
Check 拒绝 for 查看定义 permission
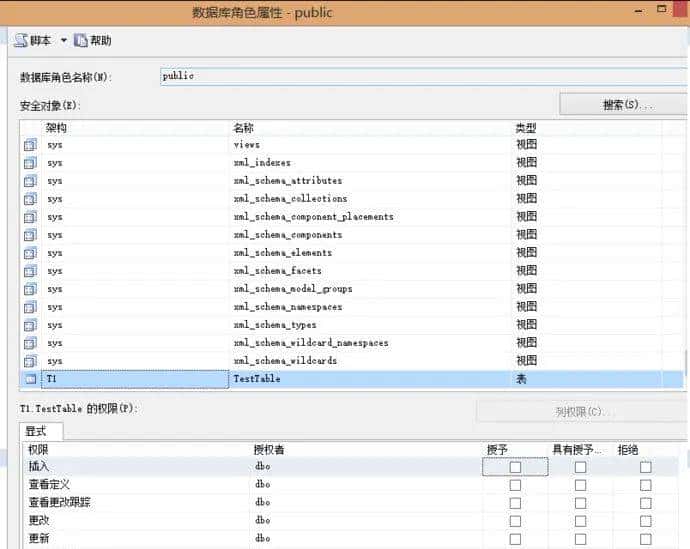[646, 485]
